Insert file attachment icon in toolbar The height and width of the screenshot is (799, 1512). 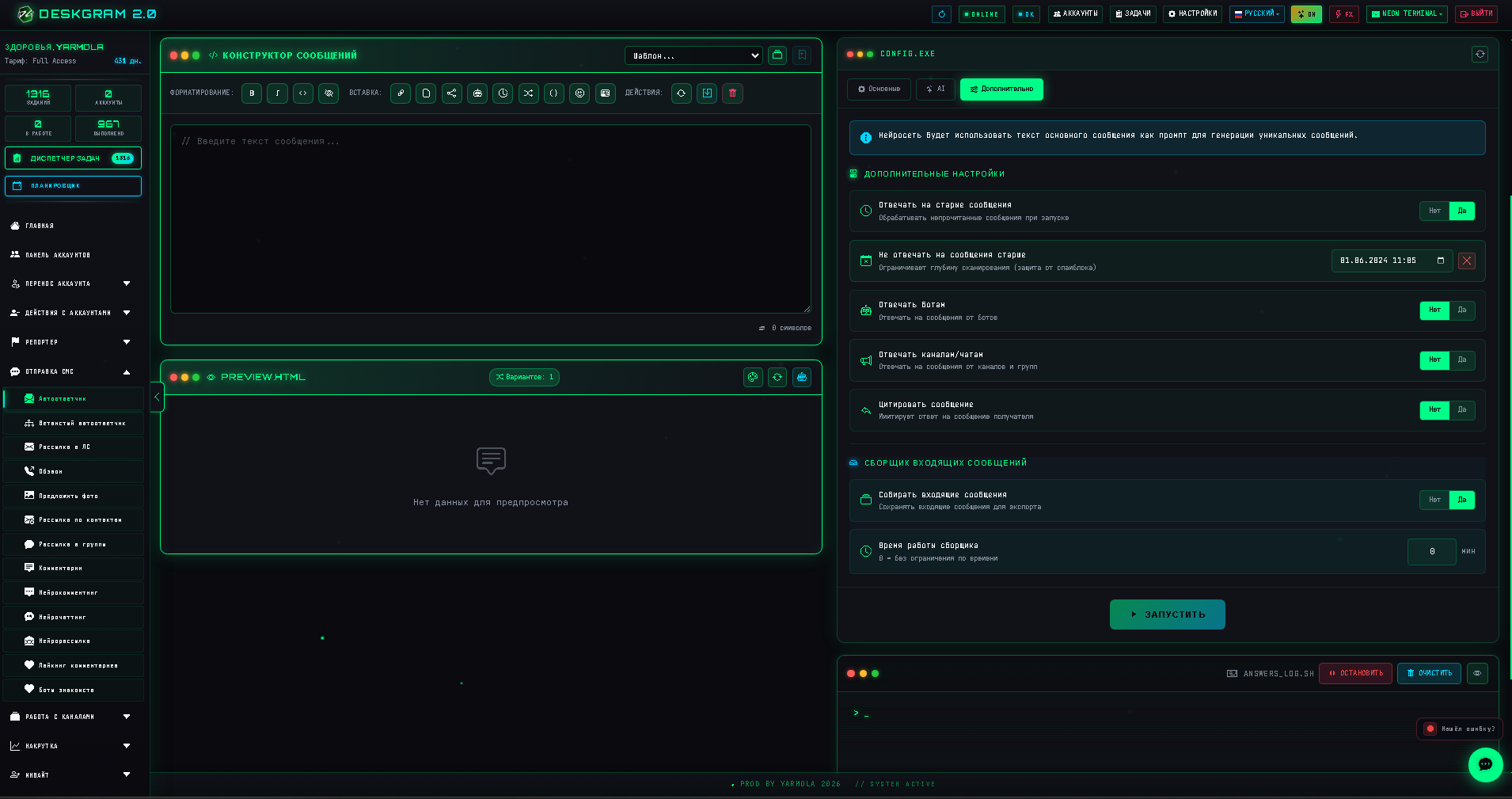coord(426,93)
